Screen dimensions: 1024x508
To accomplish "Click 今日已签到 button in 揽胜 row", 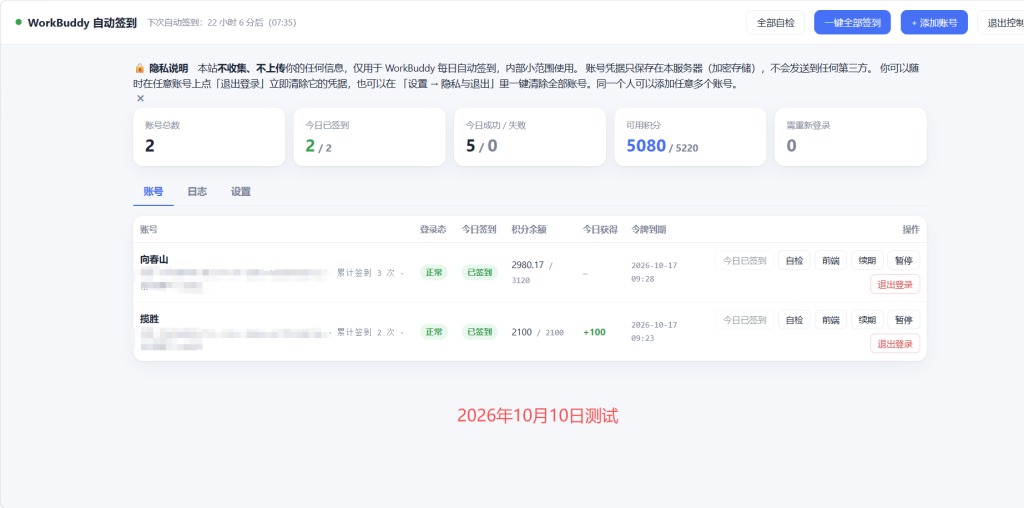I will [x=744, y=319].
